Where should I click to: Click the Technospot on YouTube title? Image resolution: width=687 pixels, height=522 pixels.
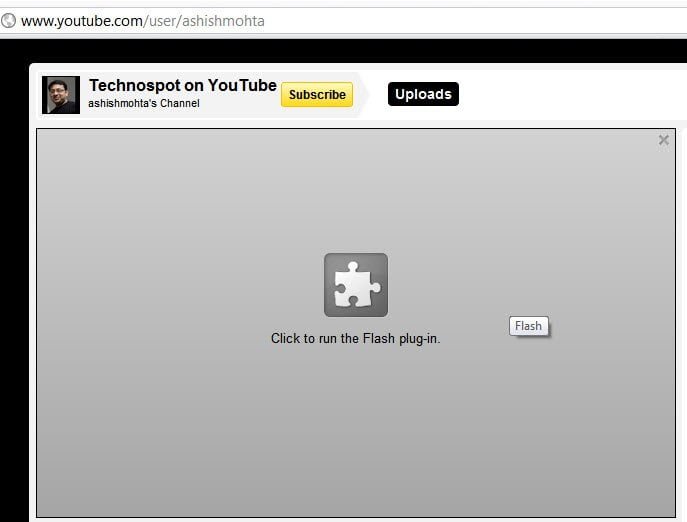[x=183, y=85]
